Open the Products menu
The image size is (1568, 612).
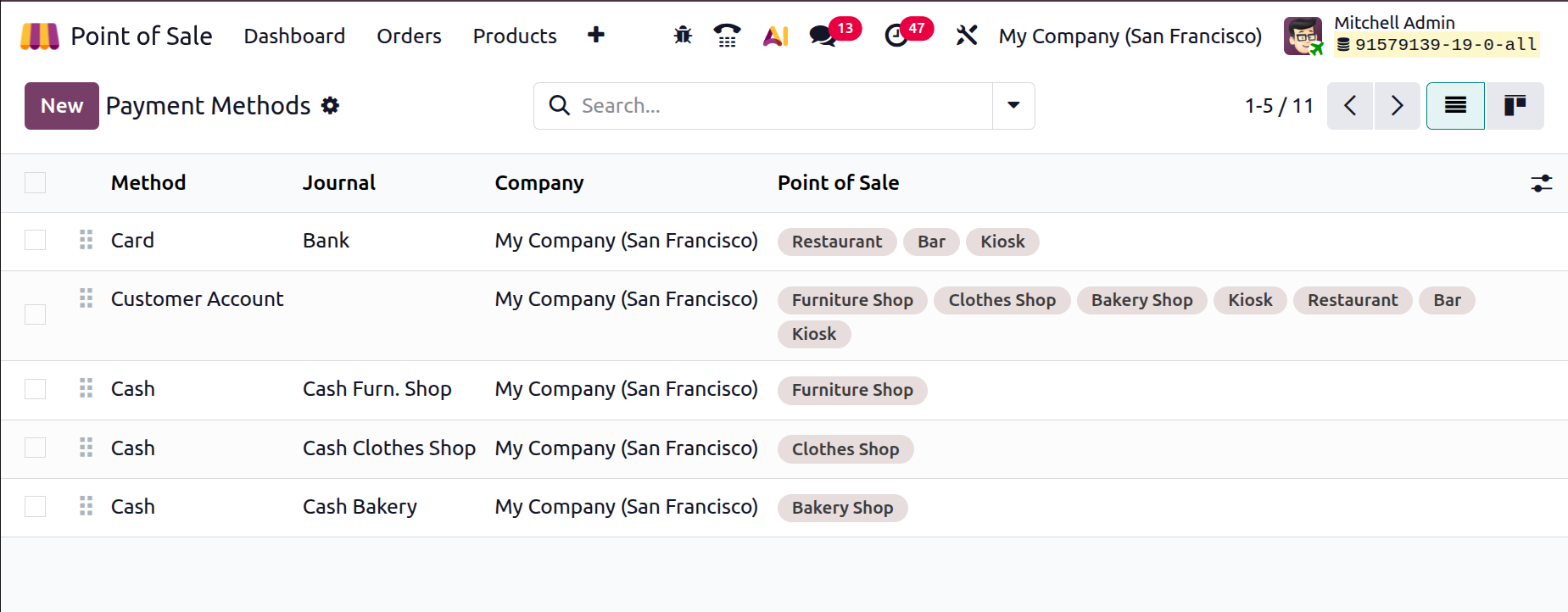[515, 36]
